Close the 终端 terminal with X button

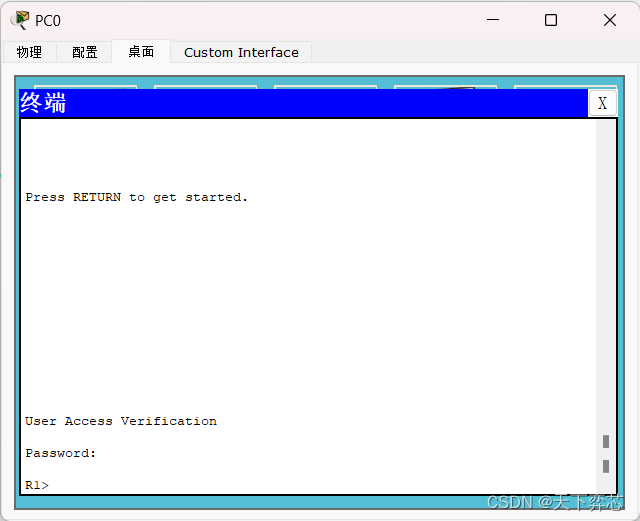coord(602,103)
